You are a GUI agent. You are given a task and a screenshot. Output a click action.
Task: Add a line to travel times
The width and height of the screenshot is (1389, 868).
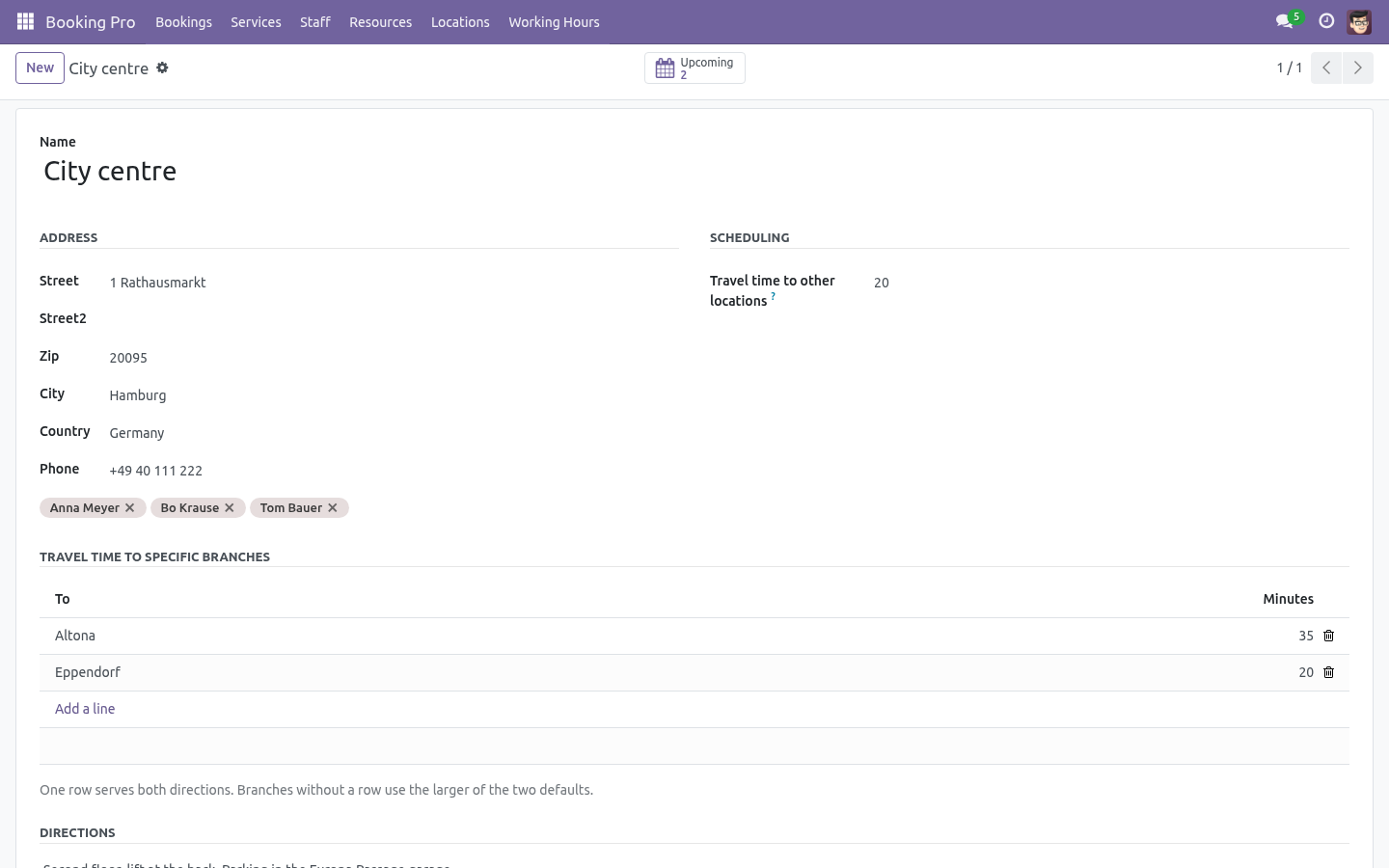point(85,709)
